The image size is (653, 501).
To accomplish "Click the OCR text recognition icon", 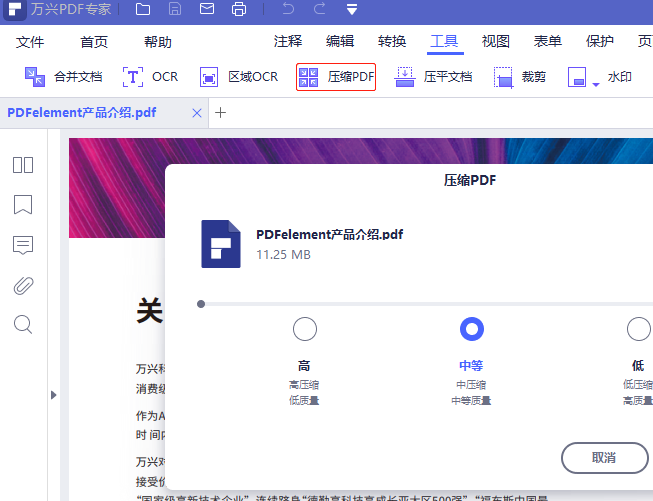I will tap(133, 77).
